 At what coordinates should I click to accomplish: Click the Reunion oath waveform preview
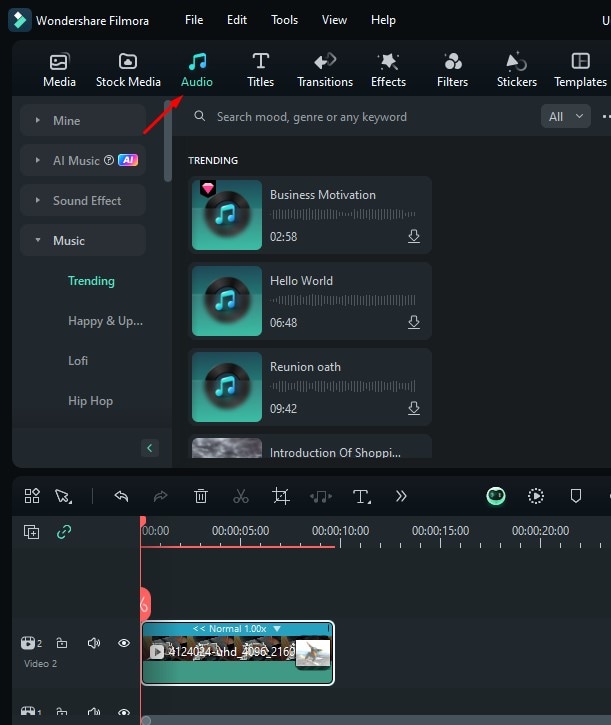point(343,386)
